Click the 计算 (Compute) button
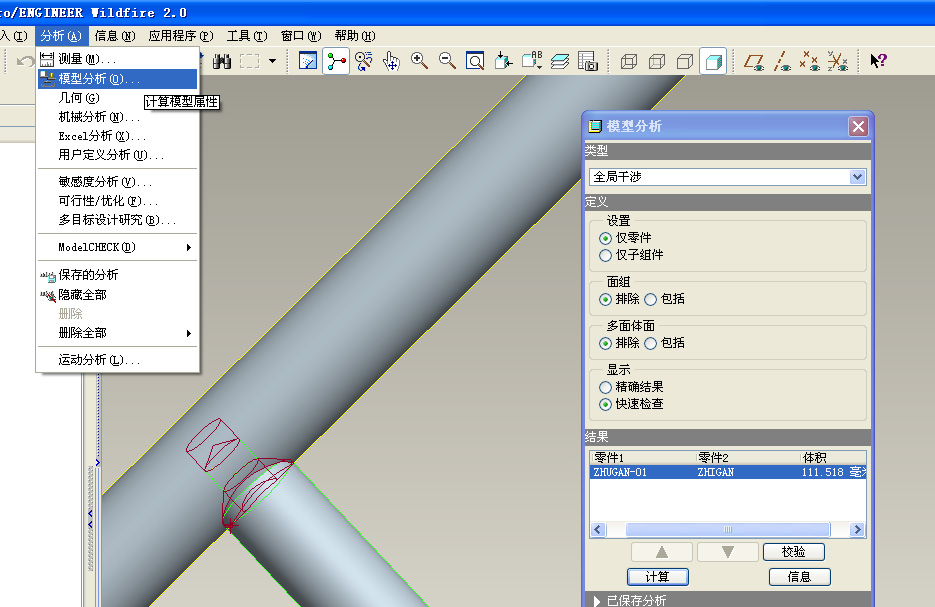The width and height of the screenshot is (935, 607). [x=658, y=577]
